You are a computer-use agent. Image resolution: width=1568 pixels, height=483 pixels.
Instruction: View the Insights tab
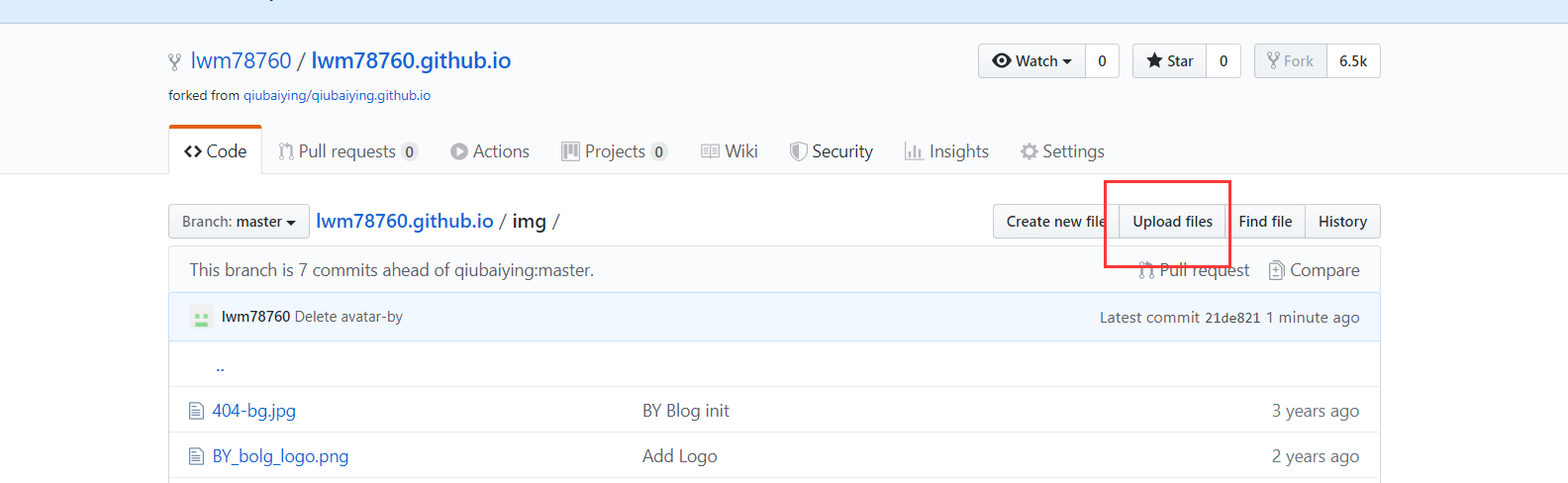click(x=946, y=151)
